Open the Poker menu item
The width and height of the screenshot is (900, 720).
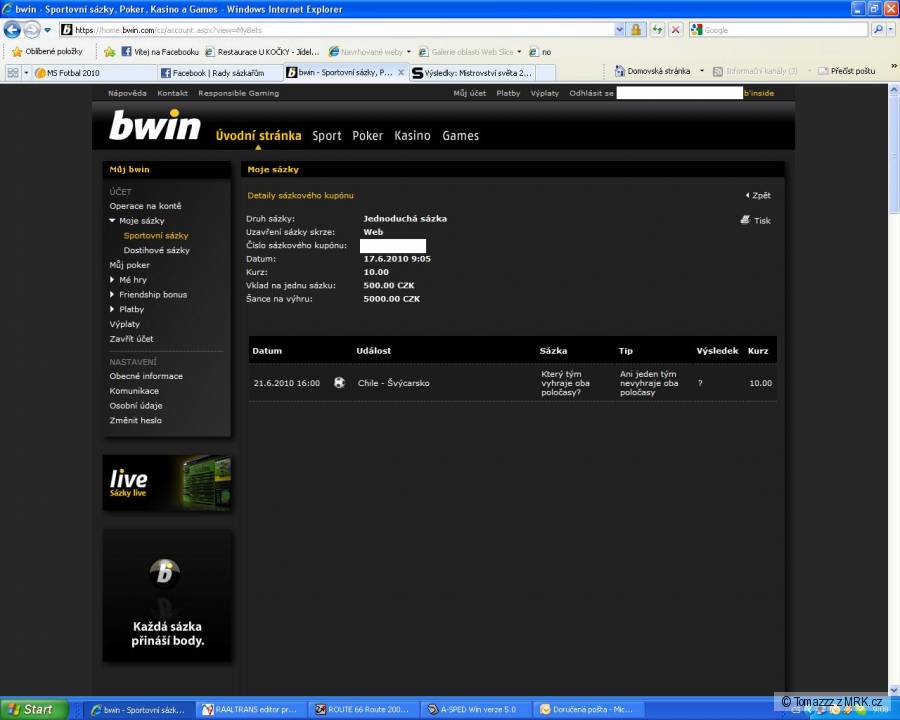[x=367, y=136]
